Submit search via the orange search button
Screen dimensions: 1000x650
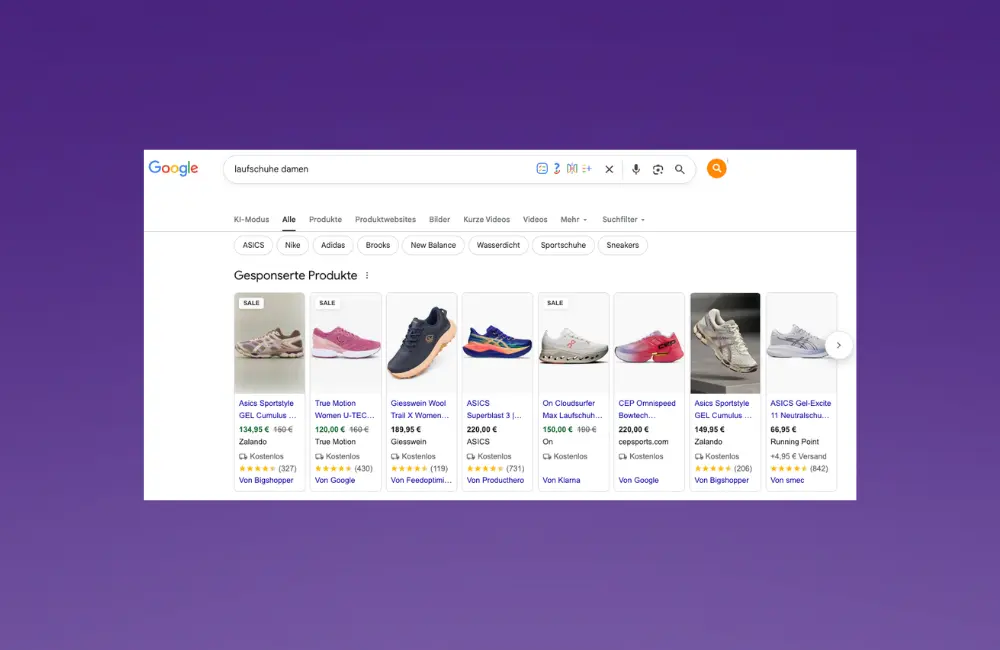click(x=716, y=168)
